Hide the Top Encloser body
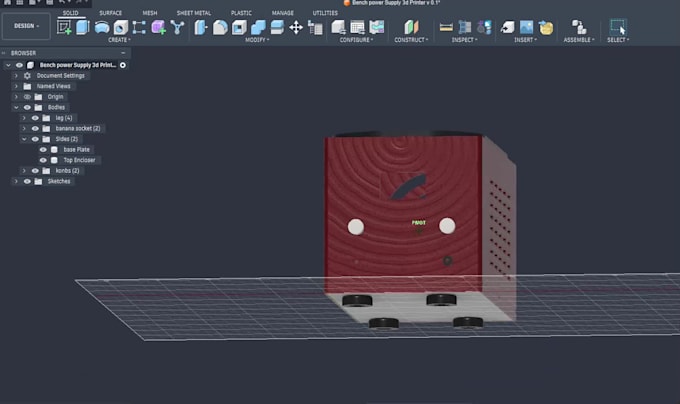Image resolution: width=680 pixels, height=404 pixels. click(x=43, y=160)
